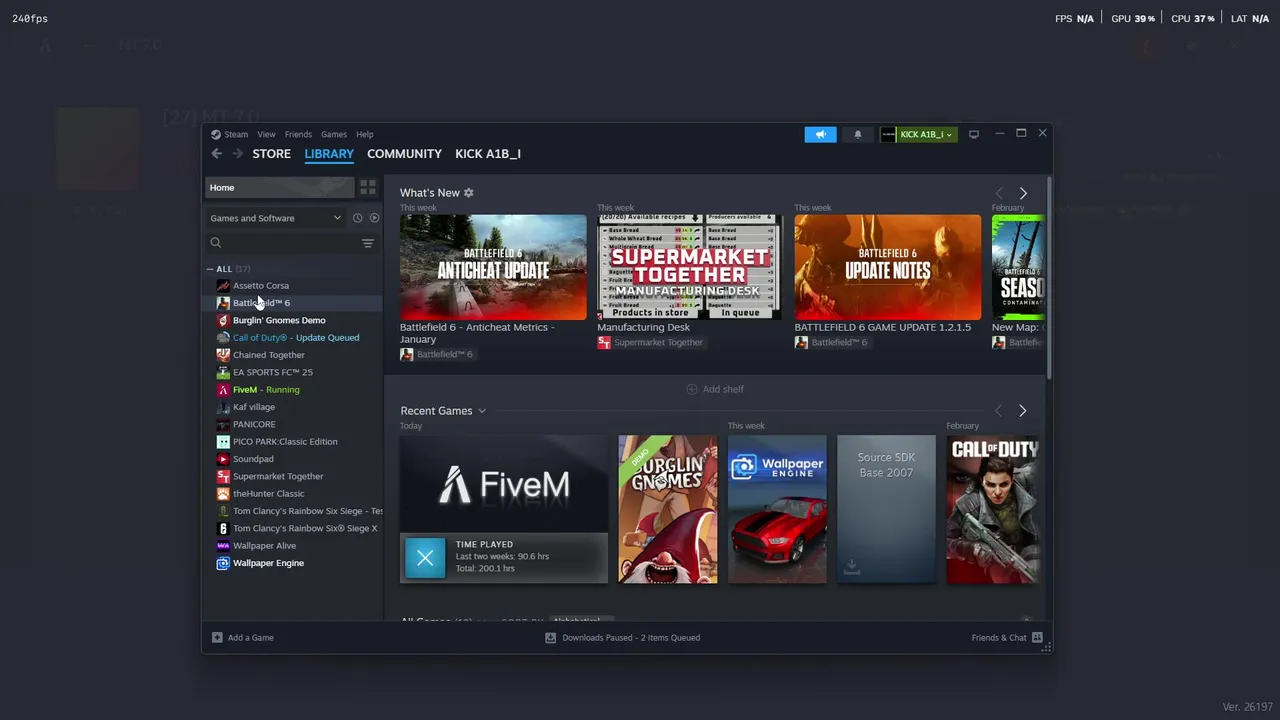Viewport: 1280px width, 720px height.
Task: Click the FiveM game icon in list
Action: (x=223, y=390)
